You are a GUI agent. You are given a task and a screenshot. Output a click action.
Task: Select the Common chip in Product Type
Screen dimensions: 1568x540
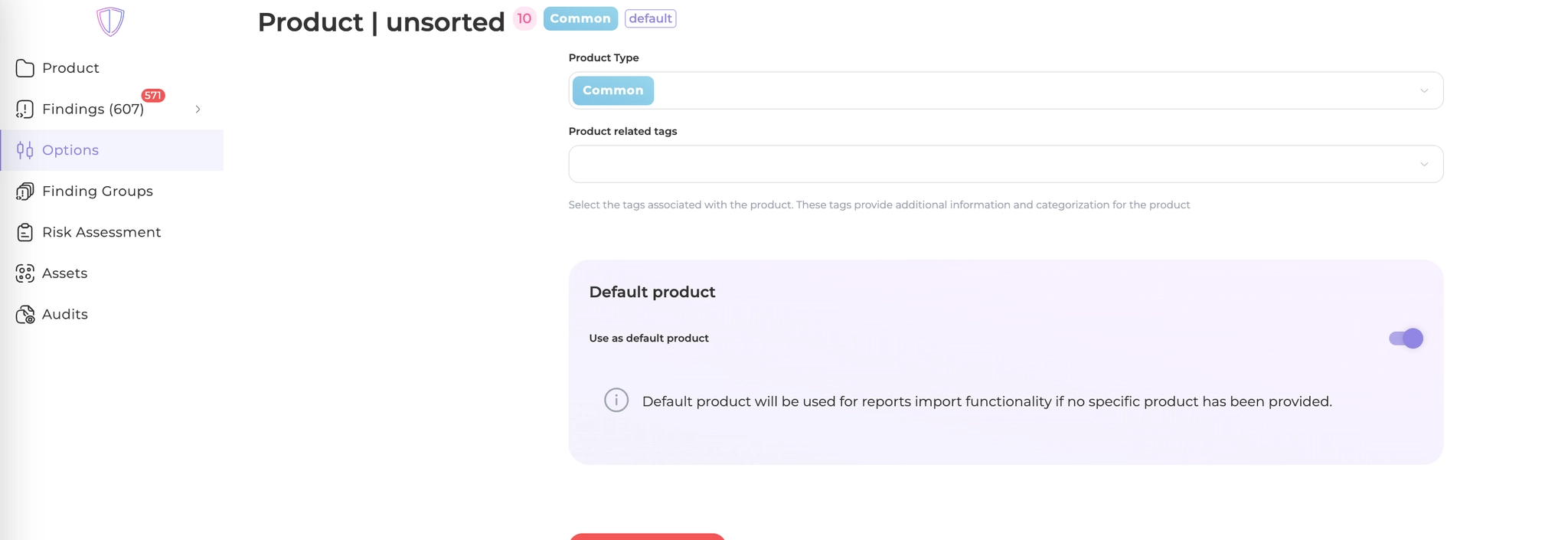(612, 90)
